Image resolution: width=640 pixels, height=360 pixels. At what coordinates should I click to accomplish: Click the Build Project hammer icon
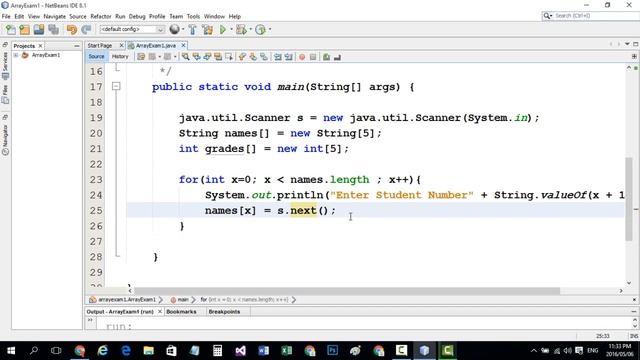coord(192,29)
